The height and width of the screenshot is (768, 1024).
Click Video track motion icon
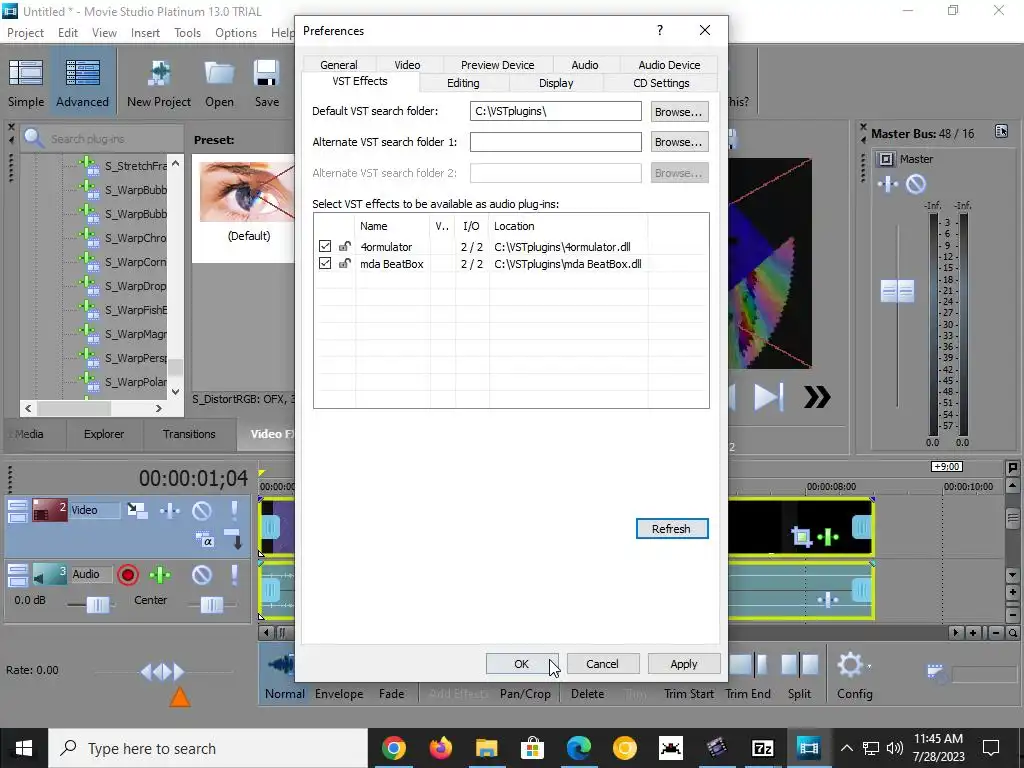(x=137, y=510)
